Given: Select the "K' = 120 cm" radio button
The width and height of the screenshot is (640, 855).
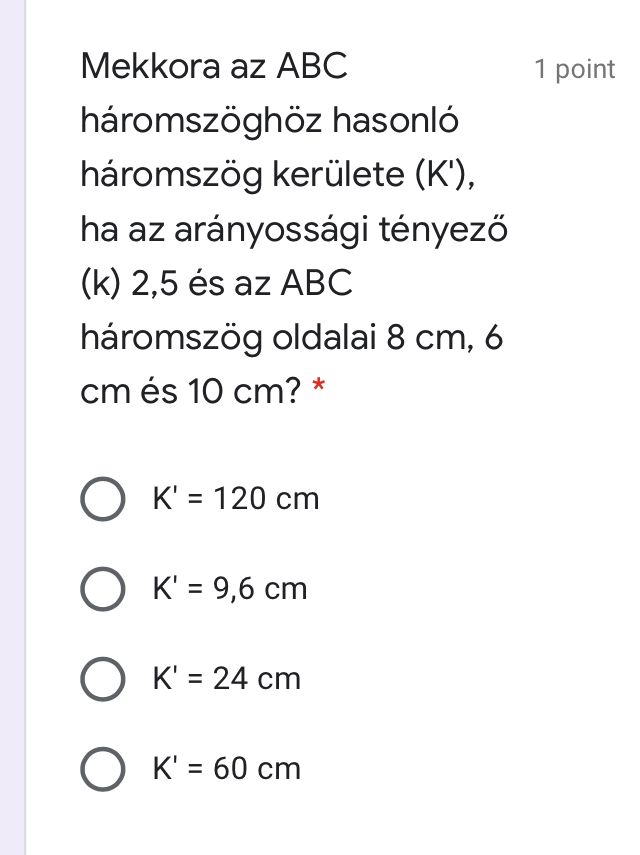Looking at the screenshot, I should tap(102, 500).
